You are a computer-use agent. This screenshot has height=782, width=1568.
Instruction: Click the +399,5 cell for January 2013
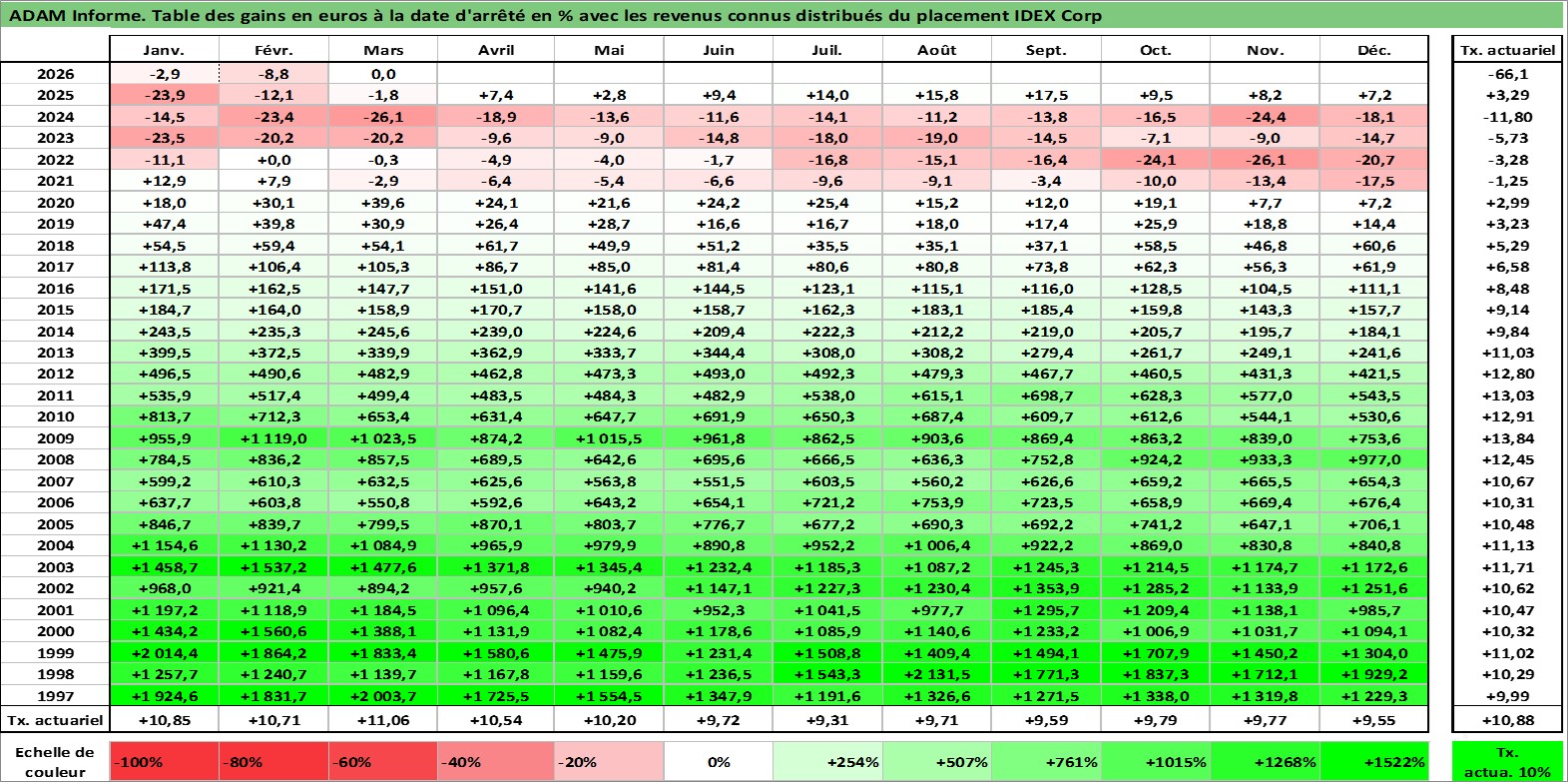coord(164,353)
